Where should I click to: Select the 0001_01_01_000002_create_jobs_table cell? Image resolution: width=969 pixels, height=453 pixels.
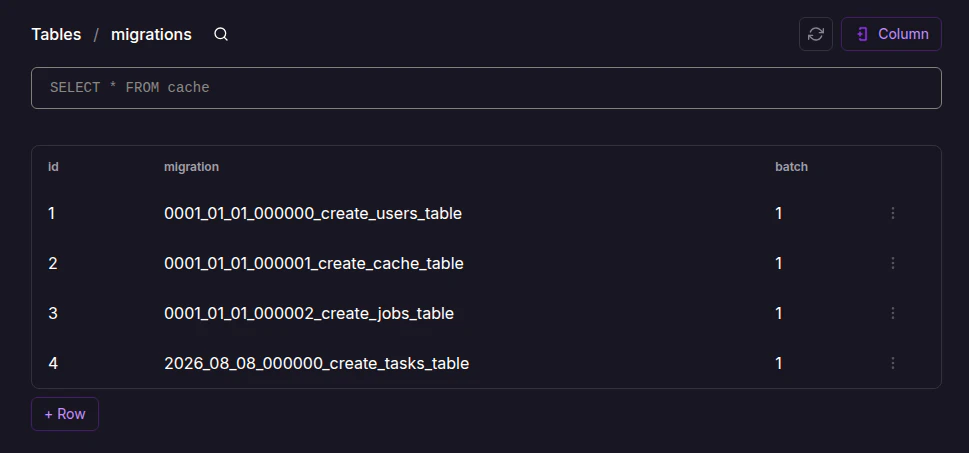[309, 313]
